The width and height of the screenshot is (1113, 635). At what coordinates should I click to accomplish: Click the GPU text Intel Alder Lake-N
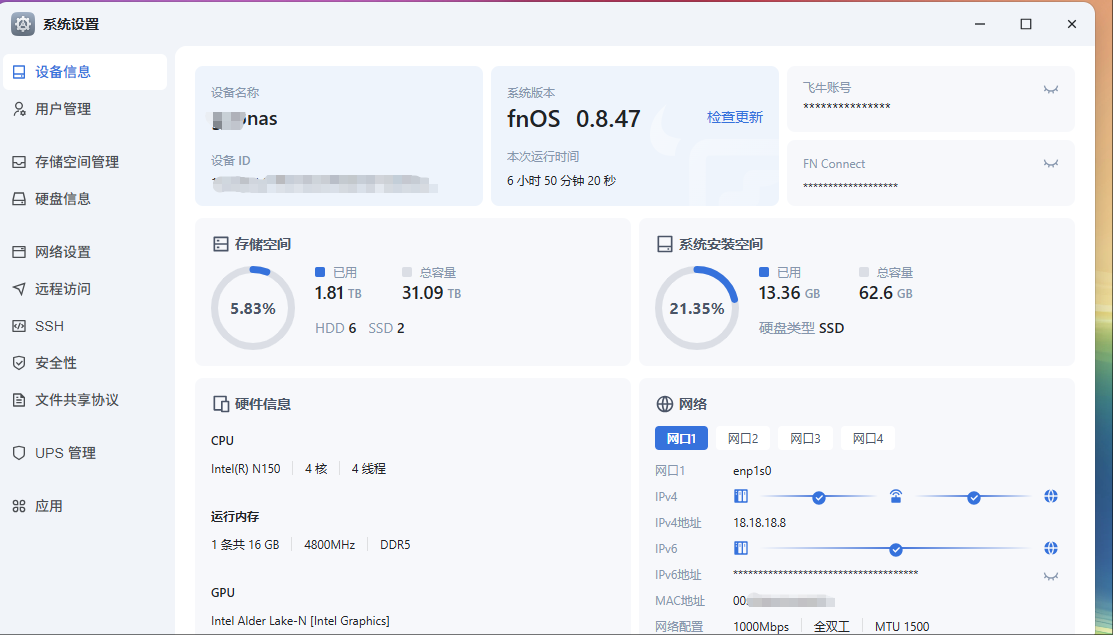click(x=300, y=621)
